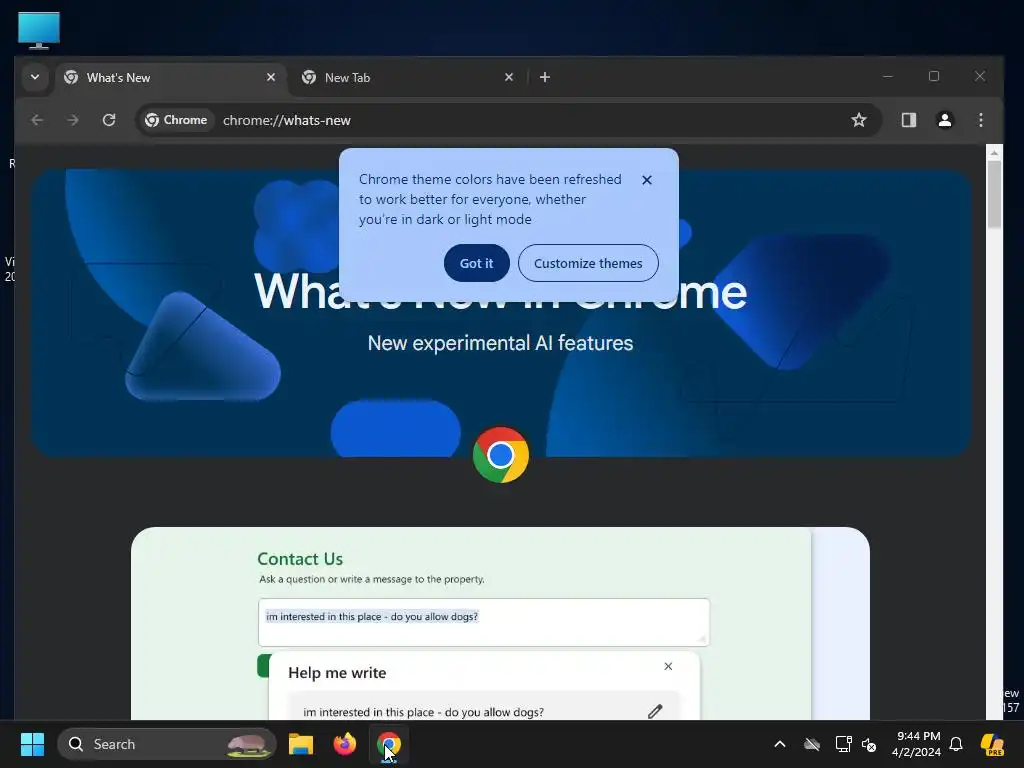Reload the page
The image size is (1024, 768).
point(109,120)
